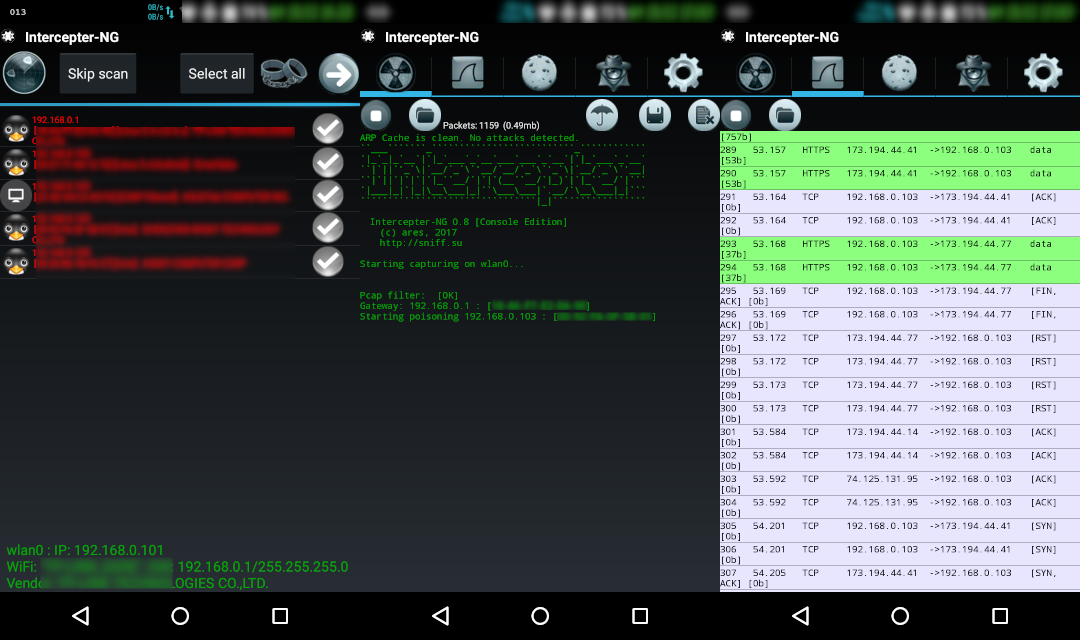Stop capturing with stop button on console screen
This screenshot has height=640, width=1080.
pos(376,116)
